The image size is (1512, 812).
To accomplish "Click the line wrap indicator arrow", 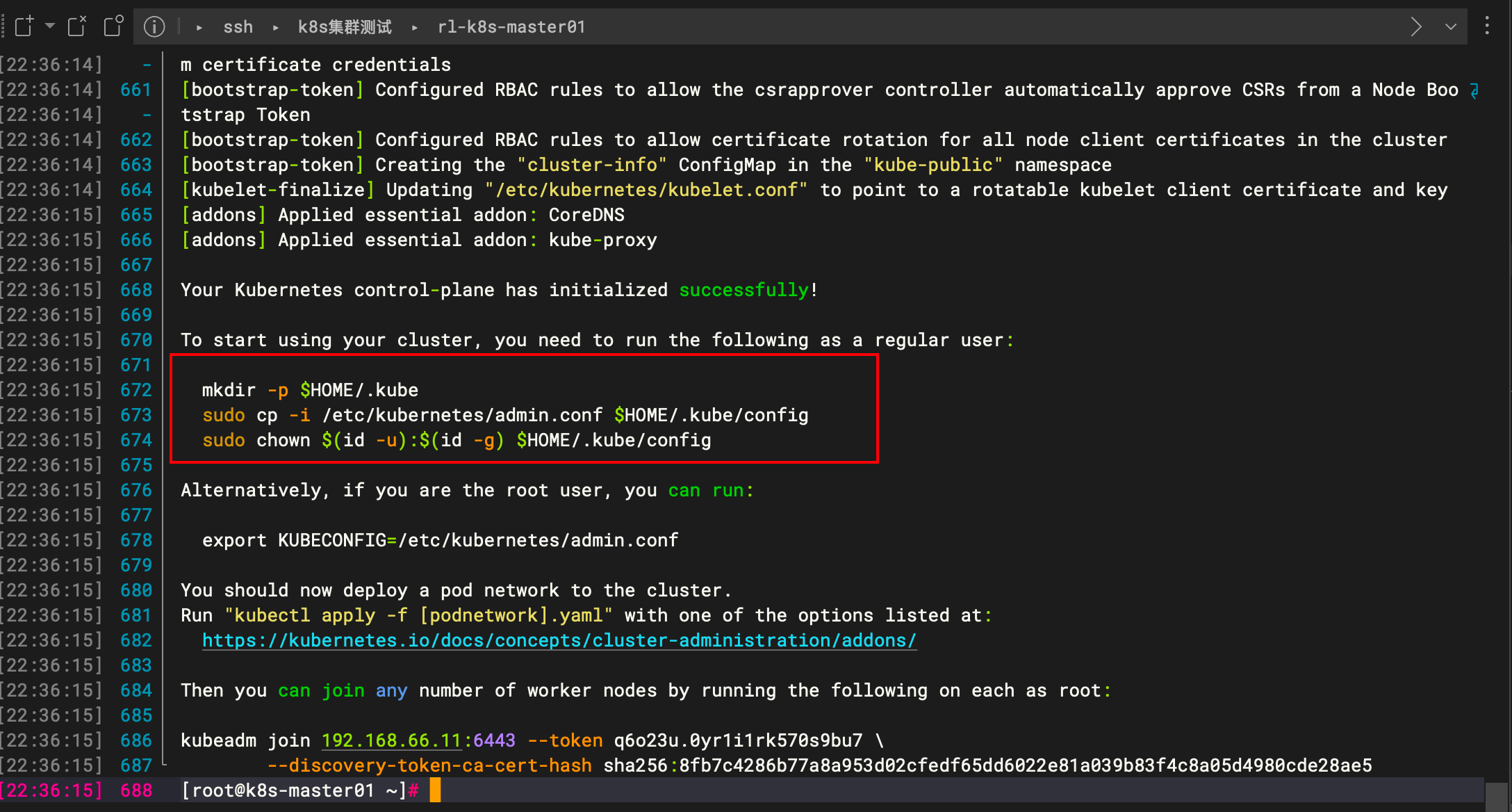I will 1474,90.
